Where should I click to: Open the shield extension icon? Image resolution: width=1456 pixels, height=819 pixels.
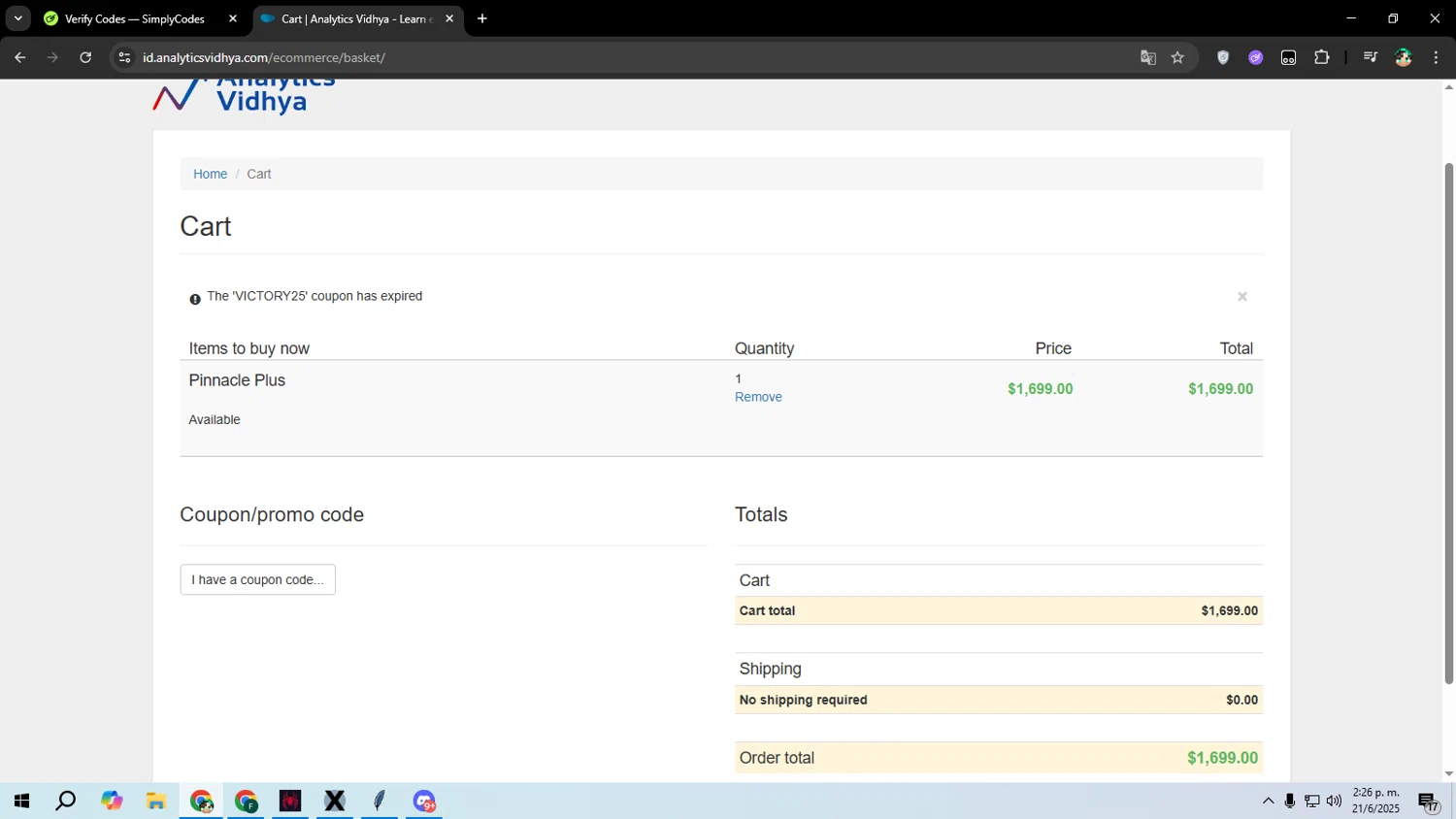pyautogui.click(x=1223, y=57)
